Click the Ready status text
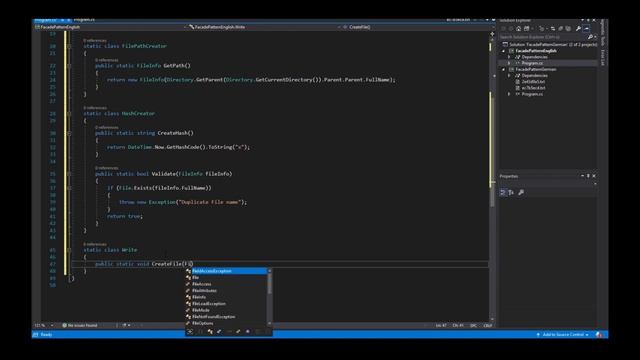 pos(47,335)
